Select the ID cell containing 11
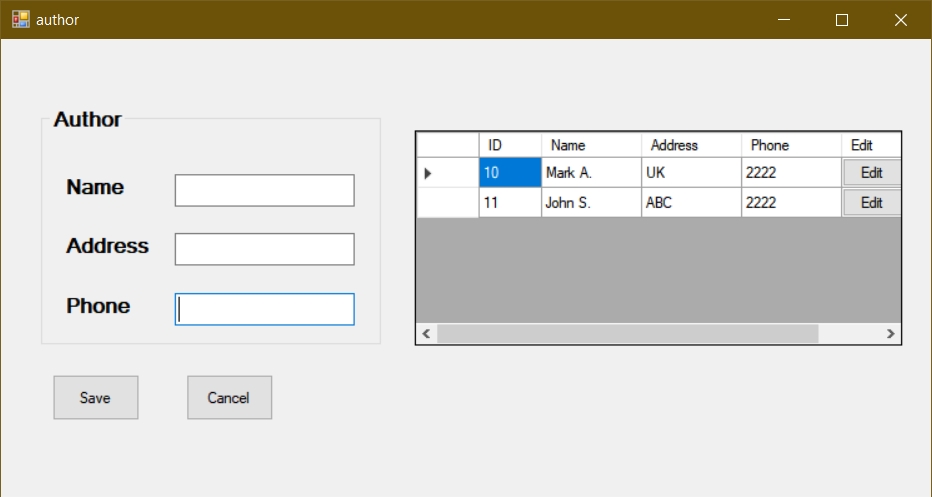 point(510,203)
